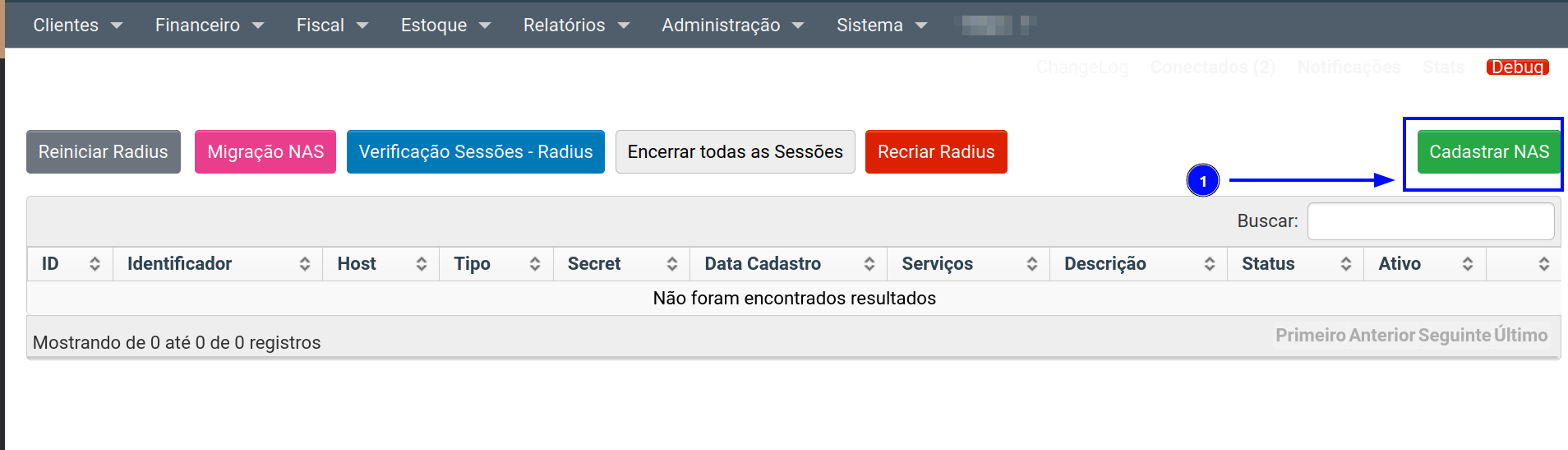Click the Cadastrar NAS button
Viewport: 1568px width, 450px height.
tap(1488, 152)
